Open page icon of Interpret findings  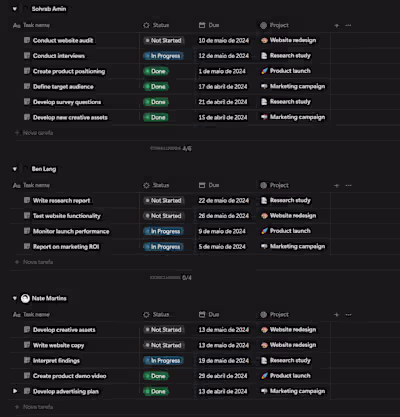coord(27,360)
